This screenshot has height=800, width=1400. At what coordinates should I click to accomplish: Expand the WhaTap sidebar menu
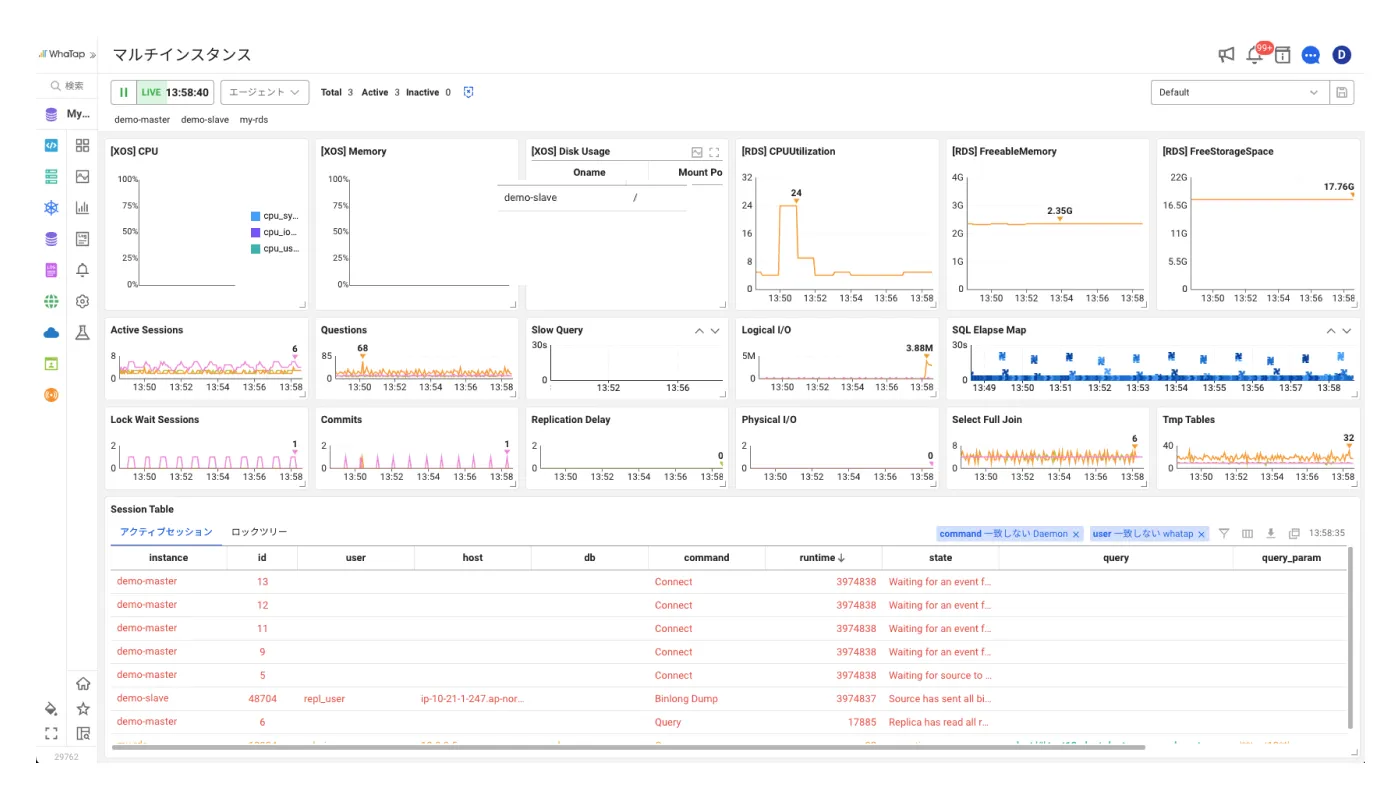click(x=93, y=54)
